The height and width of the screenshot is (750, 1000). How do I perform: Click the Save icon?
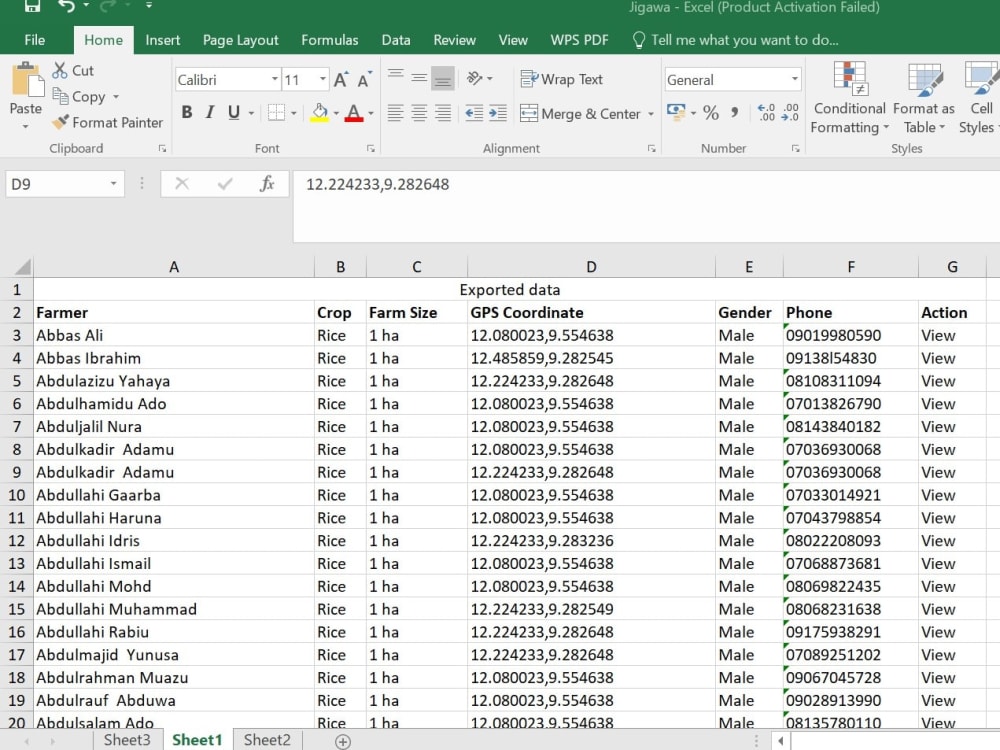[x=33, y=7]
